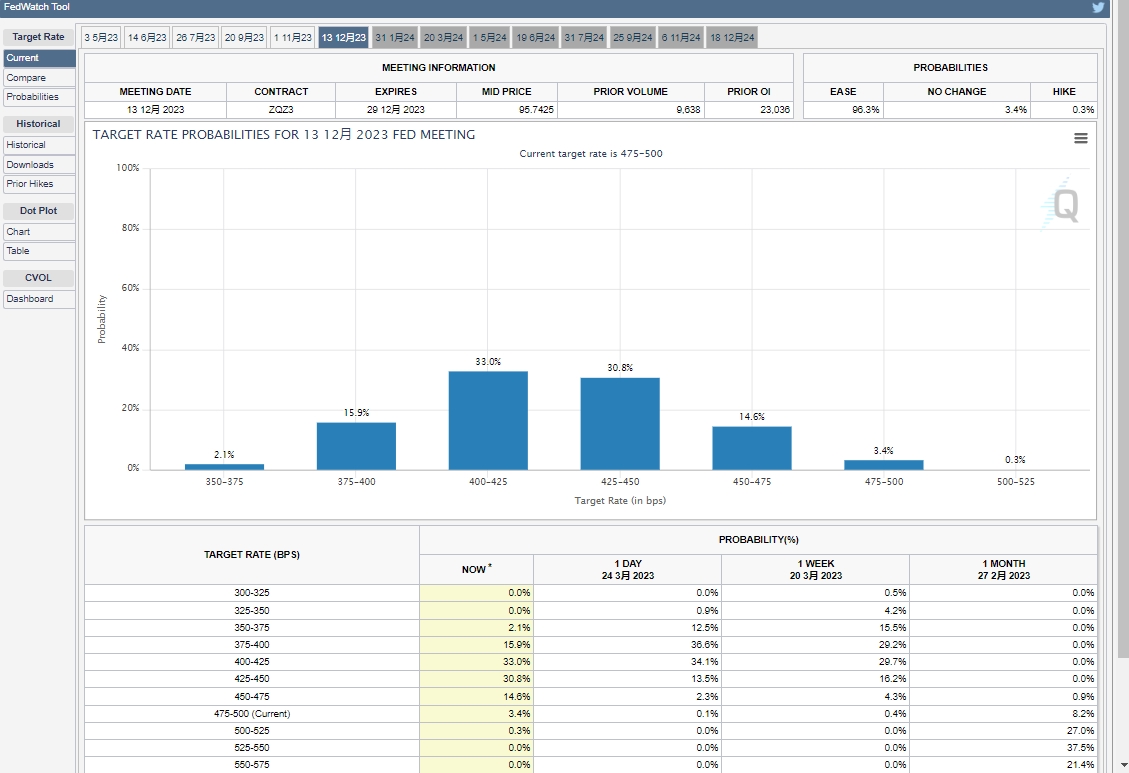Open the Historical data page
This screenshot has width=1129, height=773.
[x=27, y=145]
